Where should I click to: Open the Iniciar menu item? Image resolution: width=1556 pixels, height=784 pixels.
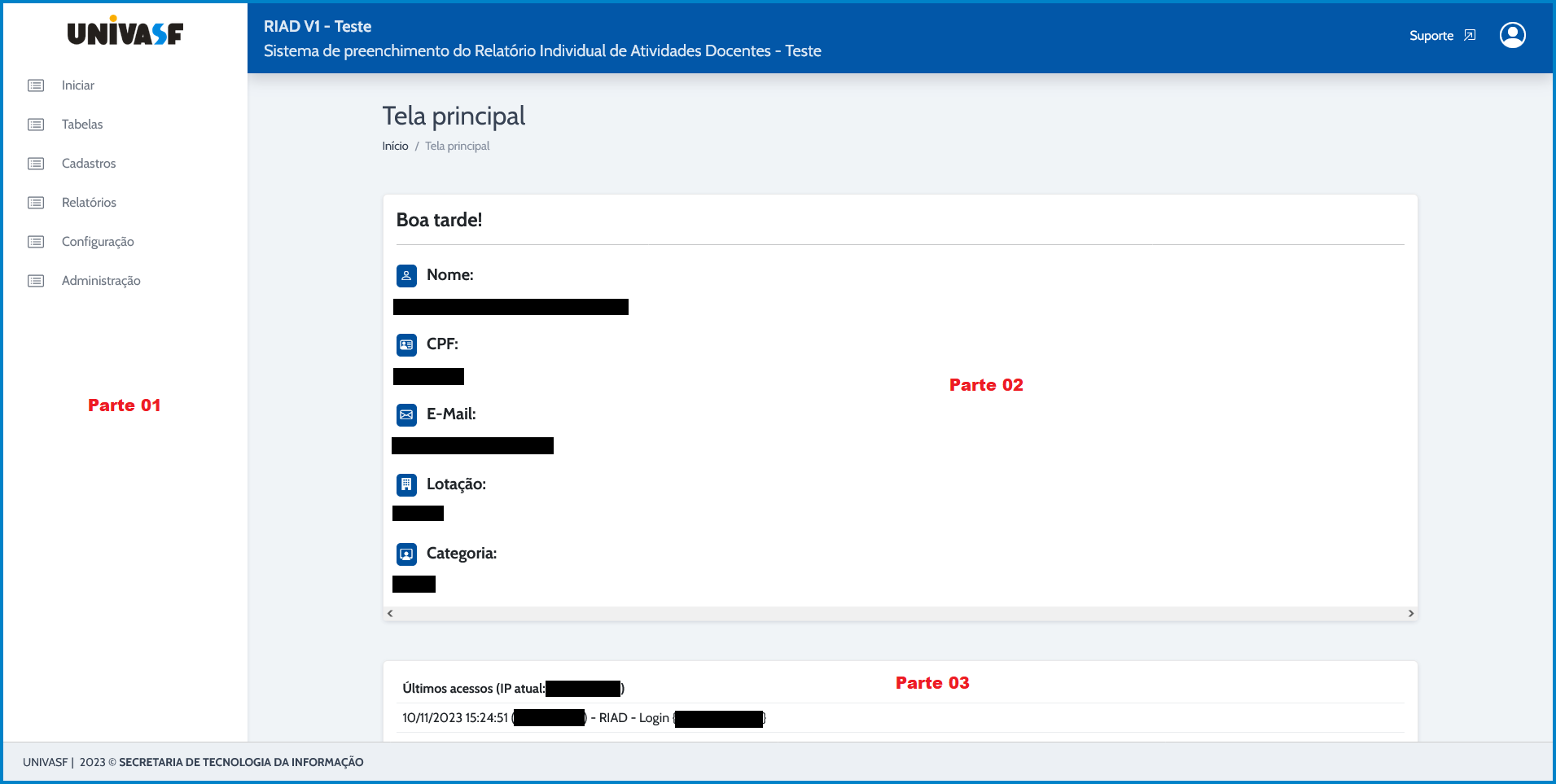(x=78, y=85)
